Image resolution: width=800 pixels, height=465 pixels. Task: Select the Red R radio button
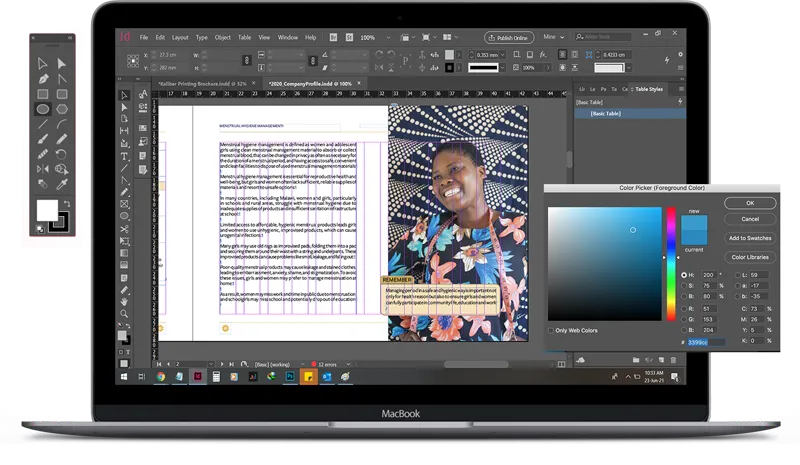684,308
